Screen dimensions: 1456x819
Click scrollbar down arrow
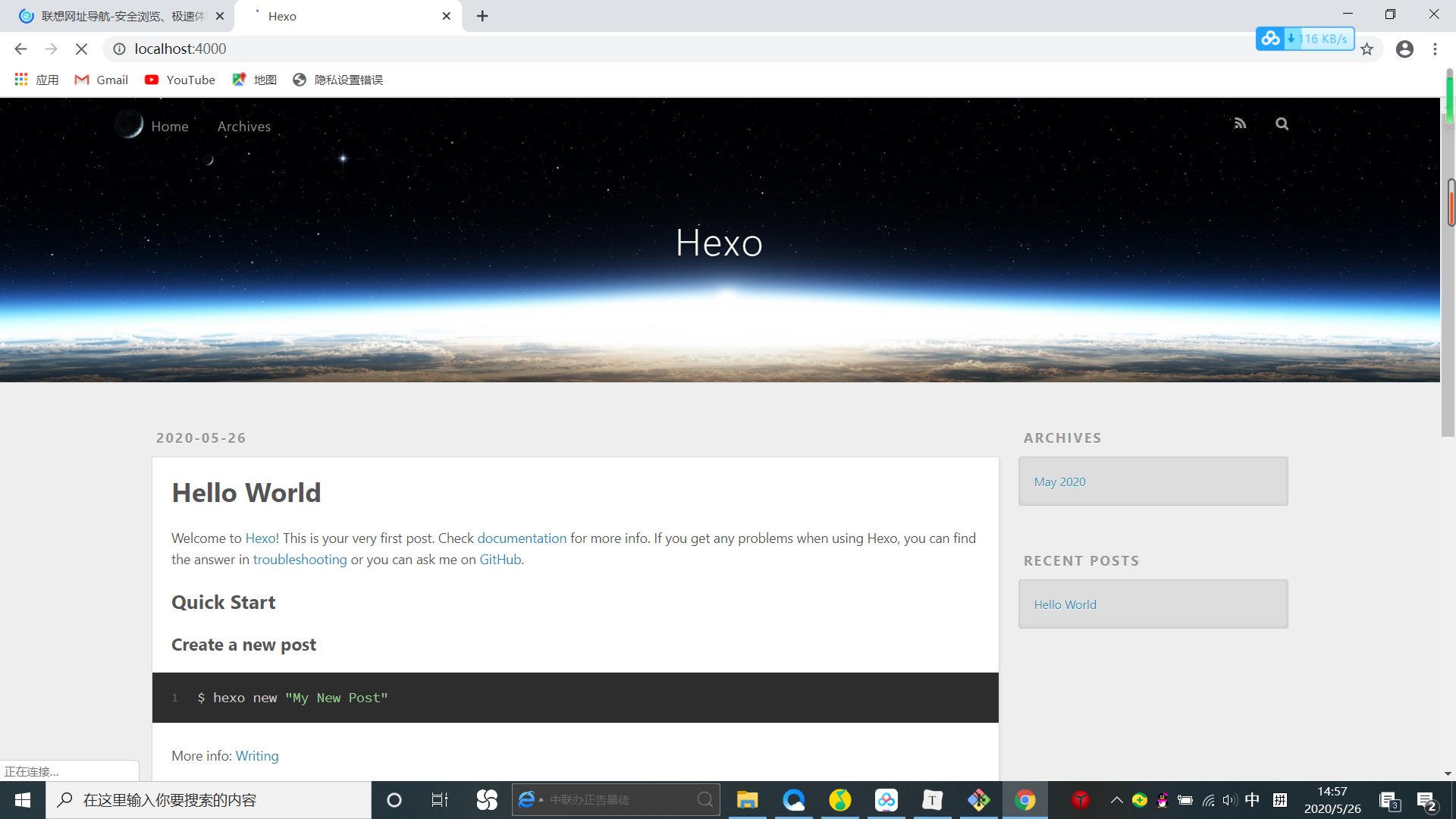1448,773
